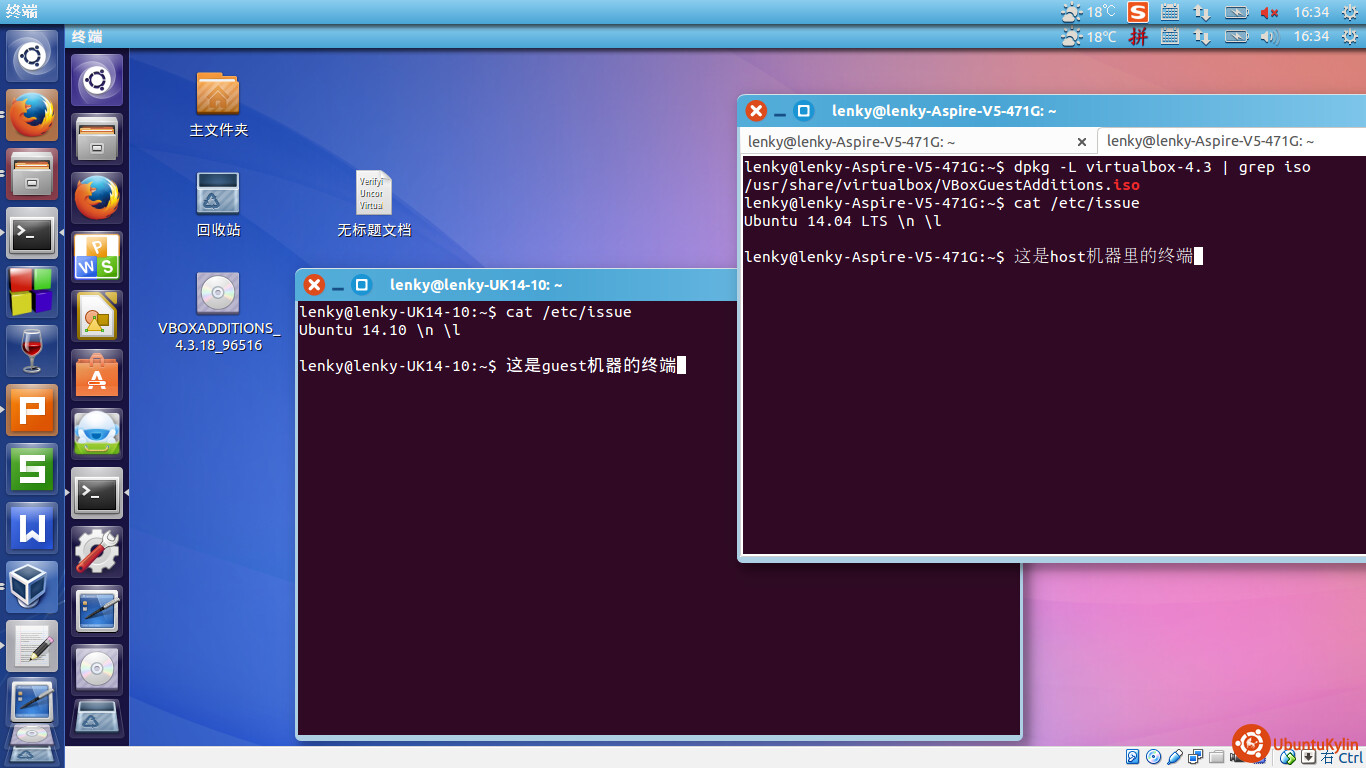This screenshot has height=768, width=1366.
Task: Toggle the muted volume indicator in host panel
Action: click(x=1269, y=12)
